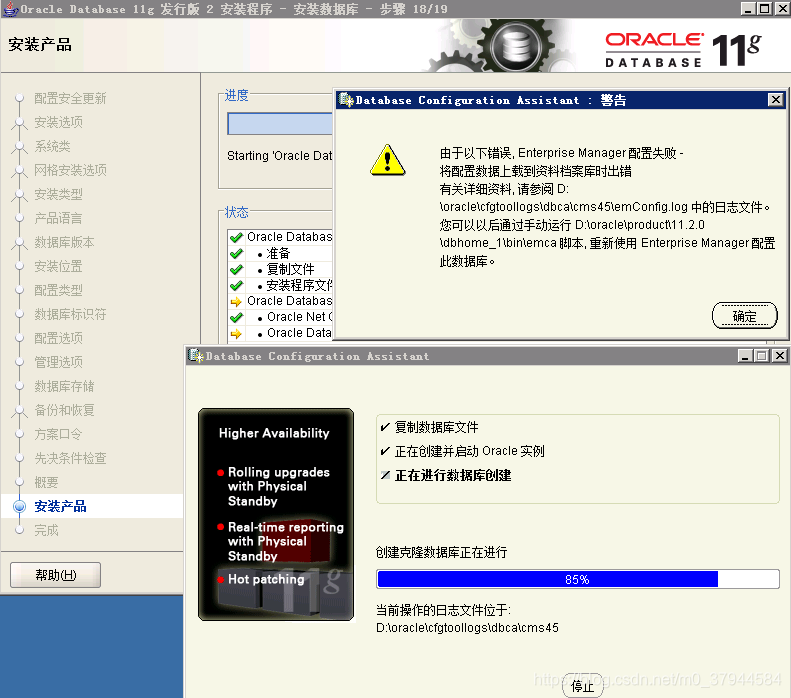
Task: Select the 配置选项 step in sidebar
Action: 58,338
